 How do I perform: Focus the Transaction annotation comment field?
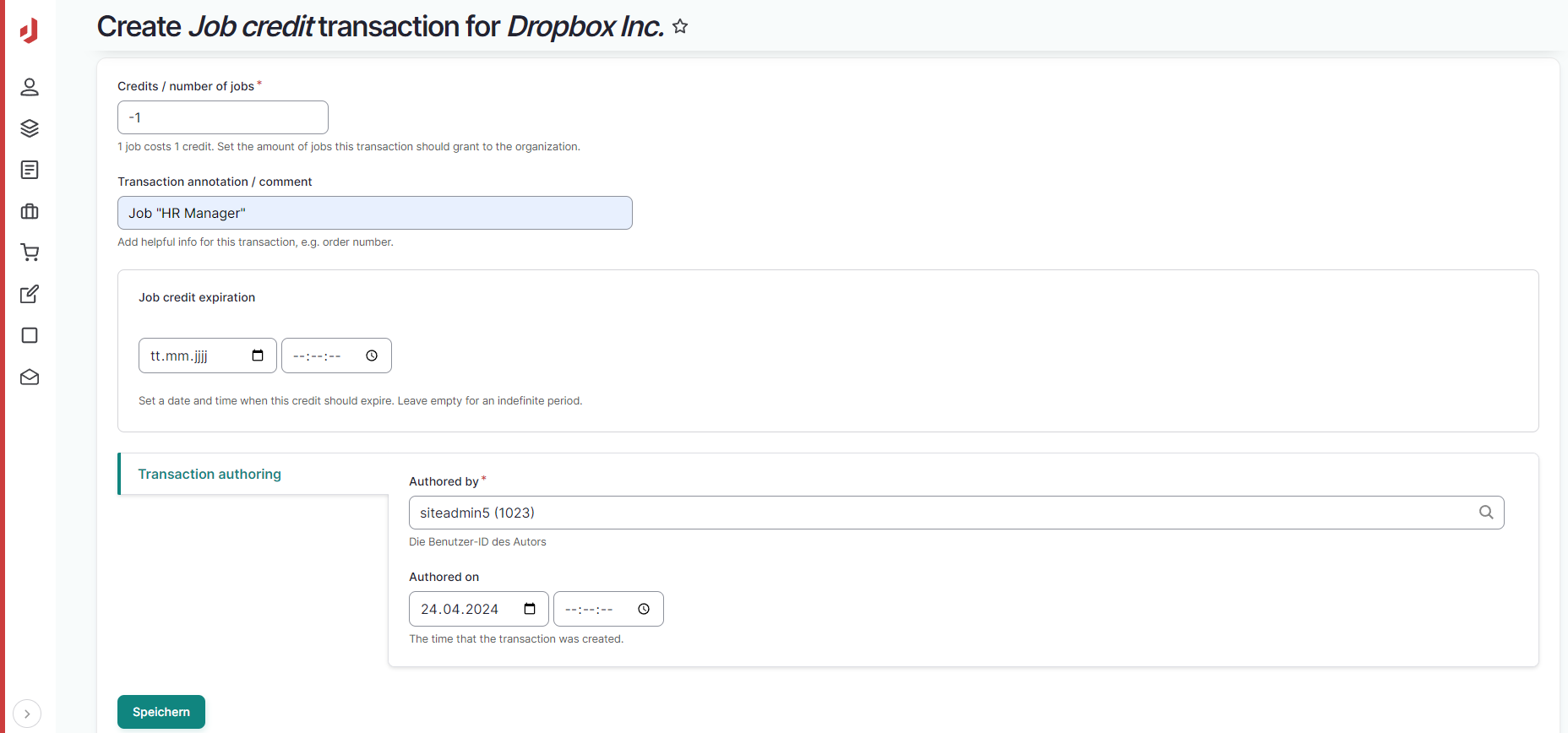coord(375,213)
